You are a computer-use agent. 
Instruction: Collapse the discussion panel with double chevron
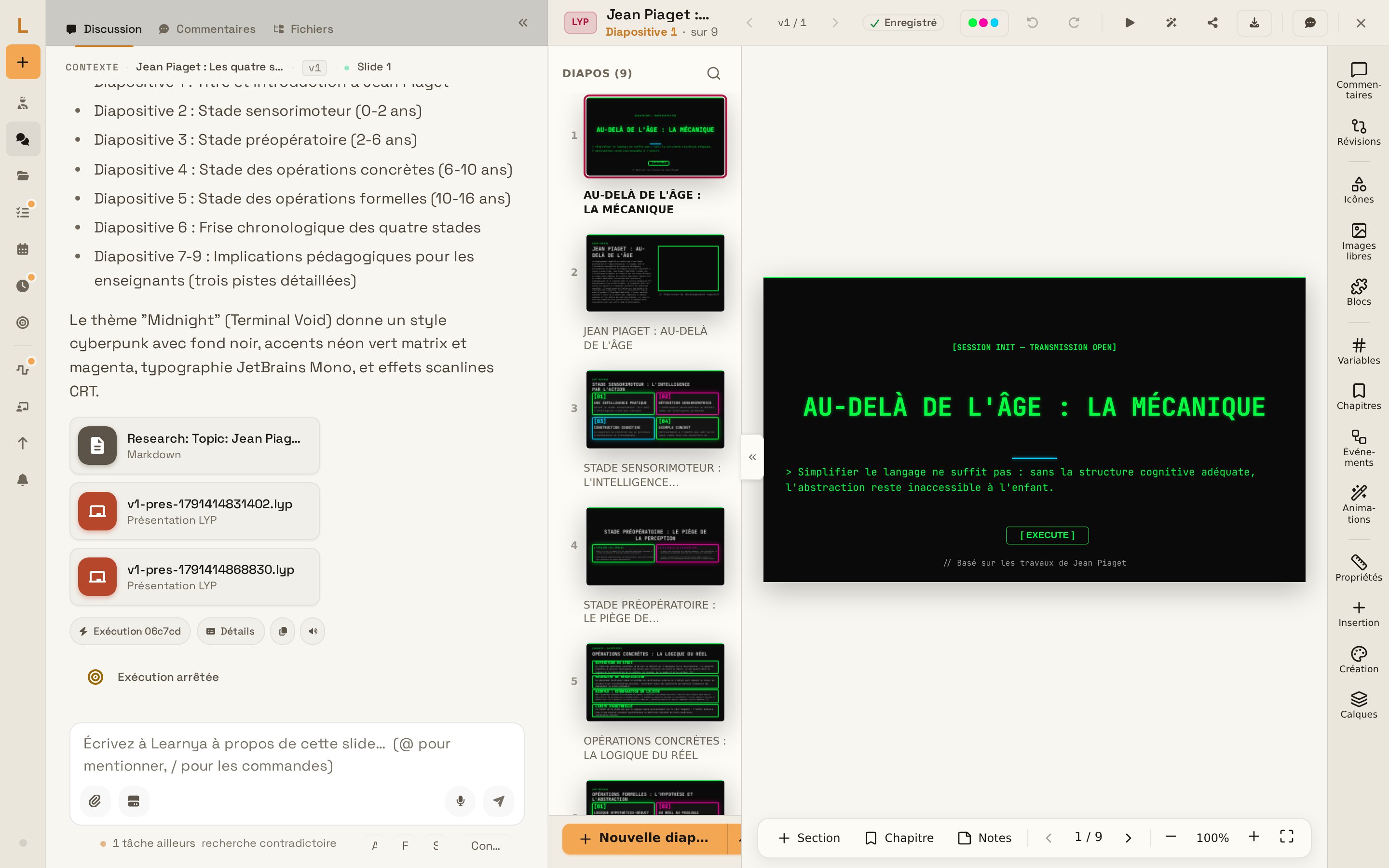tap(523, 22)
